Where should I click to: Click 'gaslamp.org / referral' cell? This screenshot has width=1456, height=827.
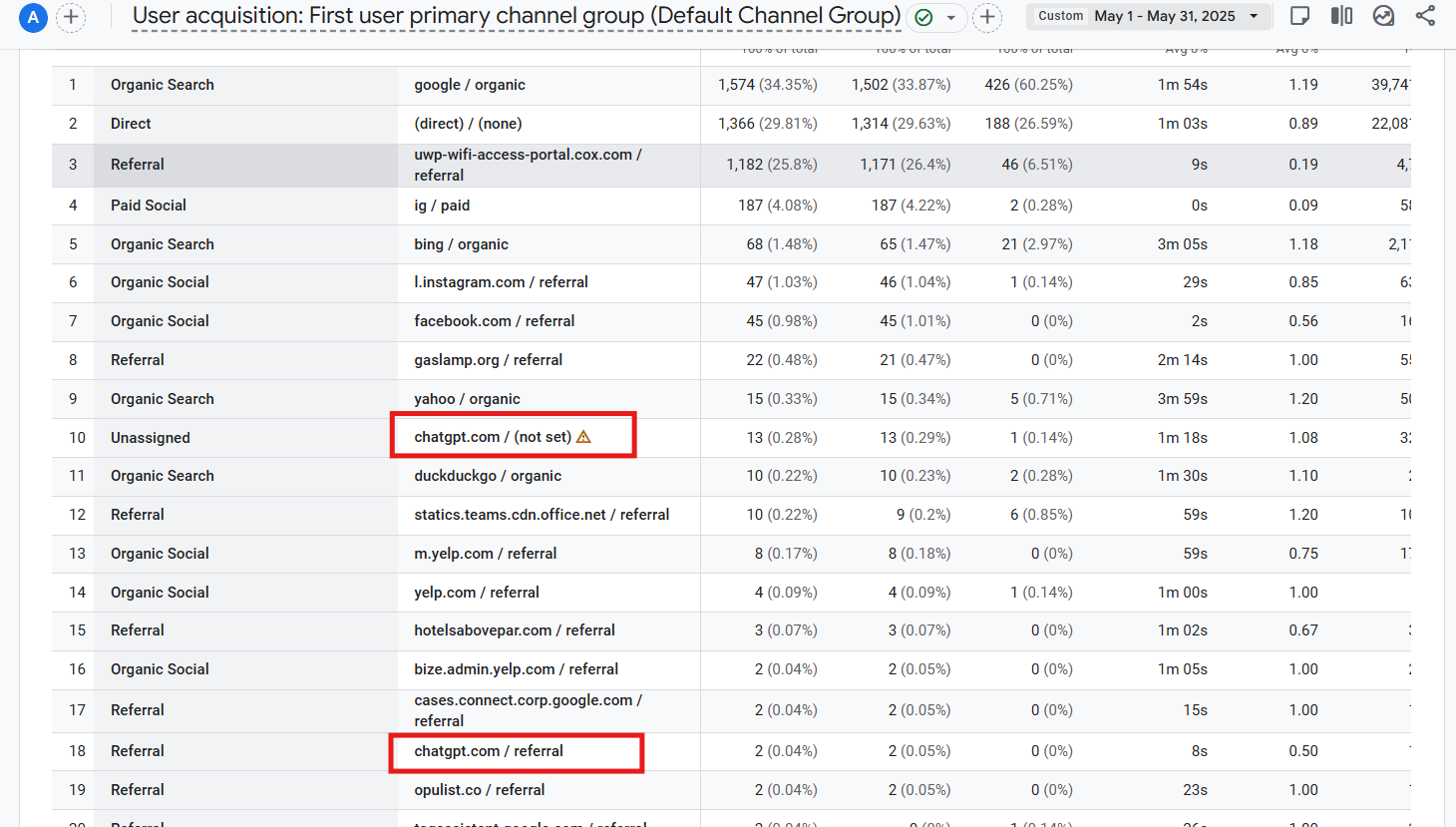[489, 360]
